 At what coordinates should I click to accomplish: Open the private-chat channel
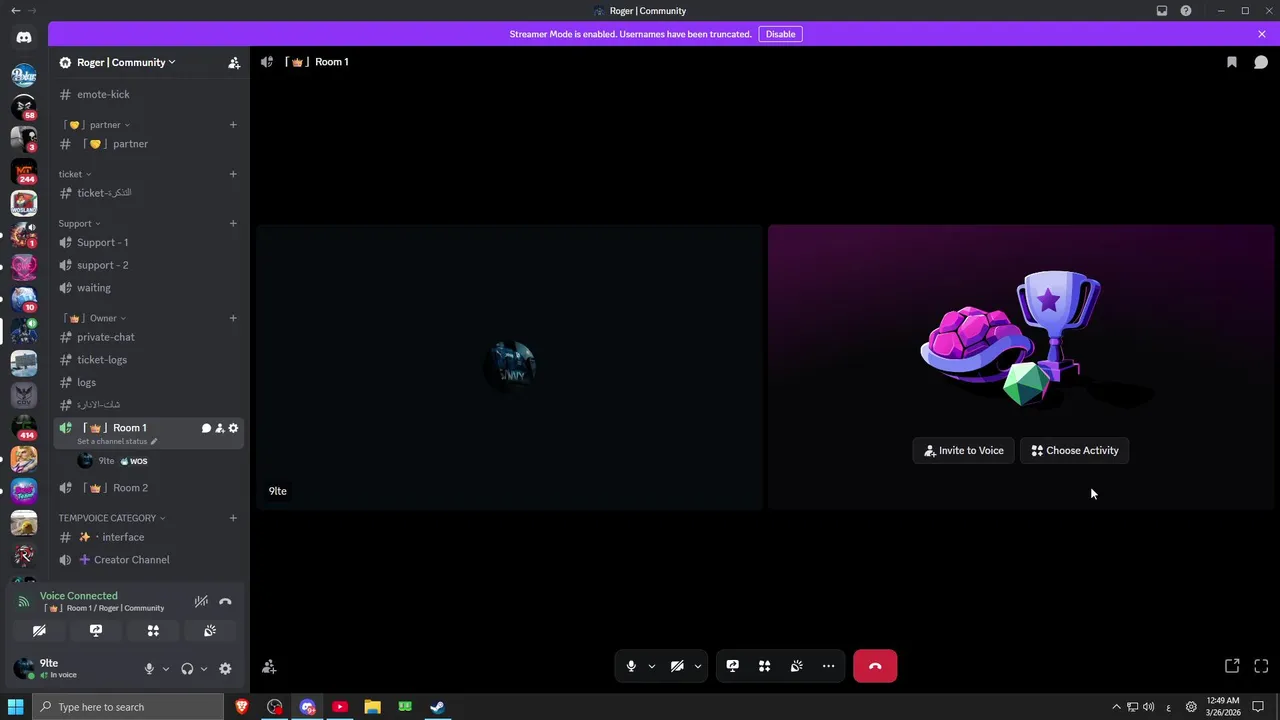[148, 337]
